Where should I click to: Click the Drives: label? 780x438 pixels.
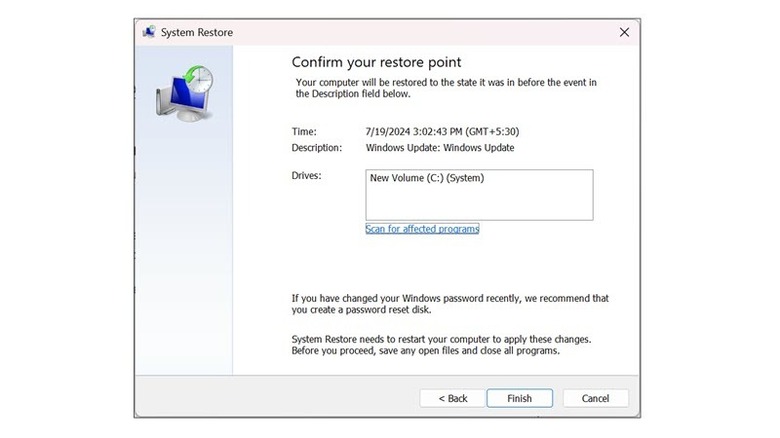(306, 175)
